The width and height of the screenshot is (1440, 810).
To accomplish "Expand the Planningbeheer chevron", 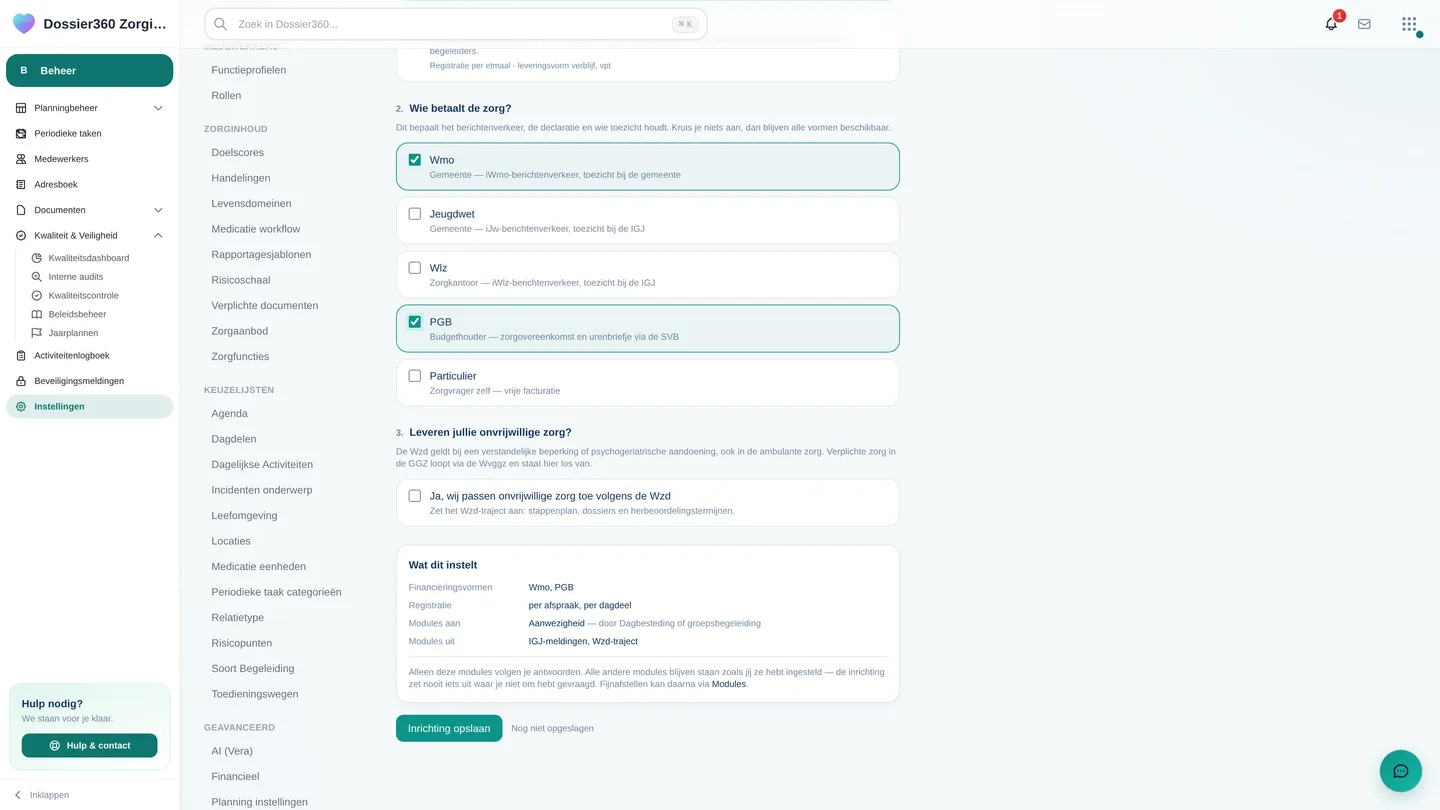I will point(158,108).
